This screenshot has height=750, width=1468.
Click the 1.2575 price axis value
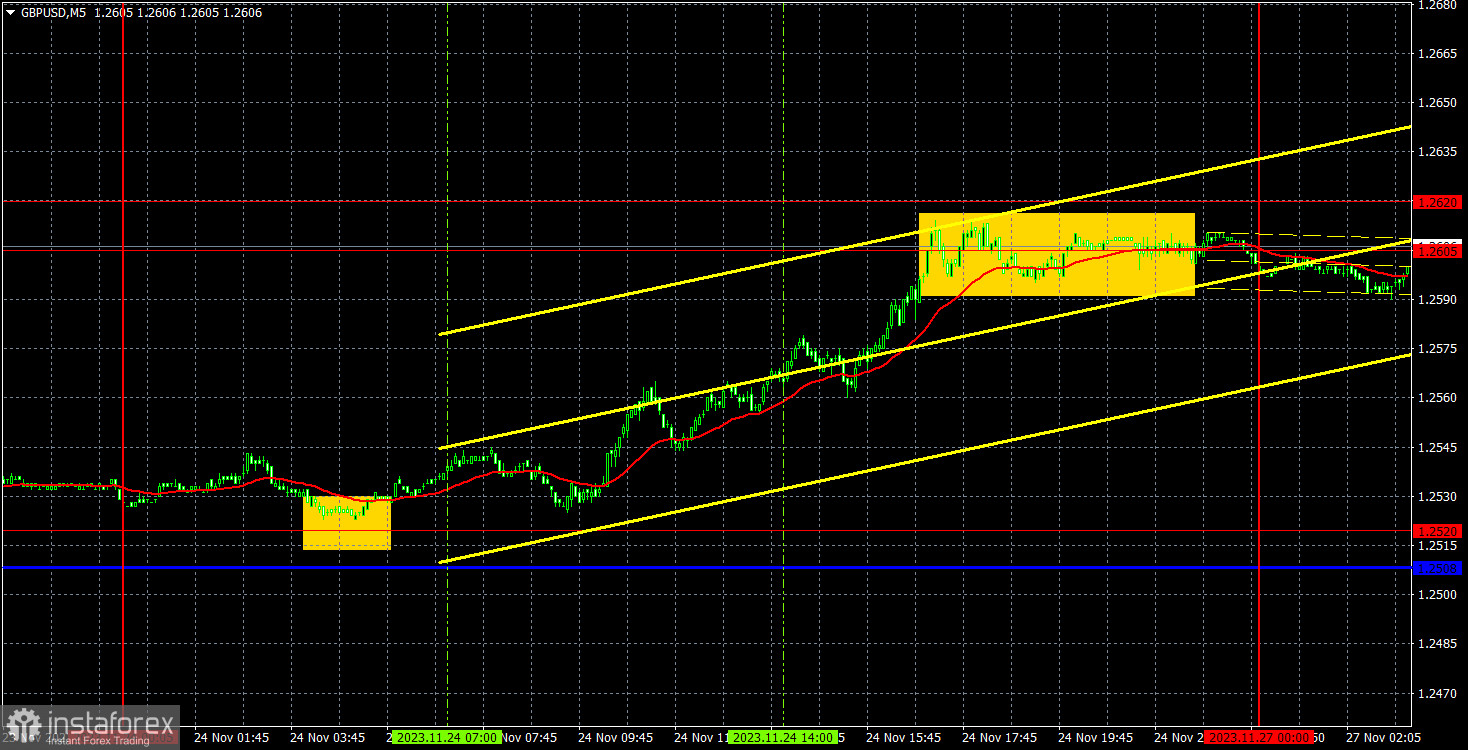pos(1439,349)
